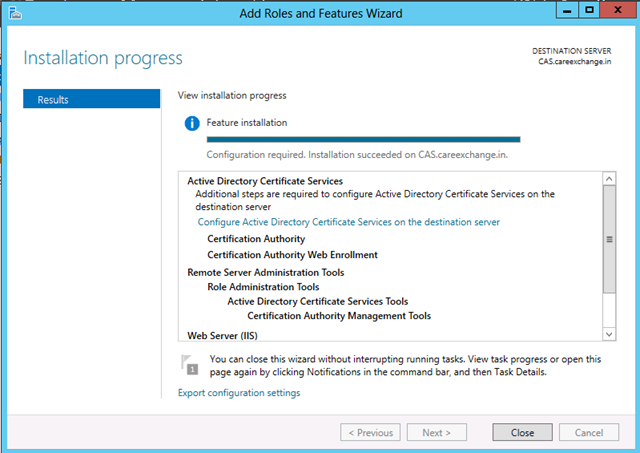The height and width of the screenshot is (453, 640).
Task: Close the wizard with the title bar X
Action: click(x=618, y=10)
